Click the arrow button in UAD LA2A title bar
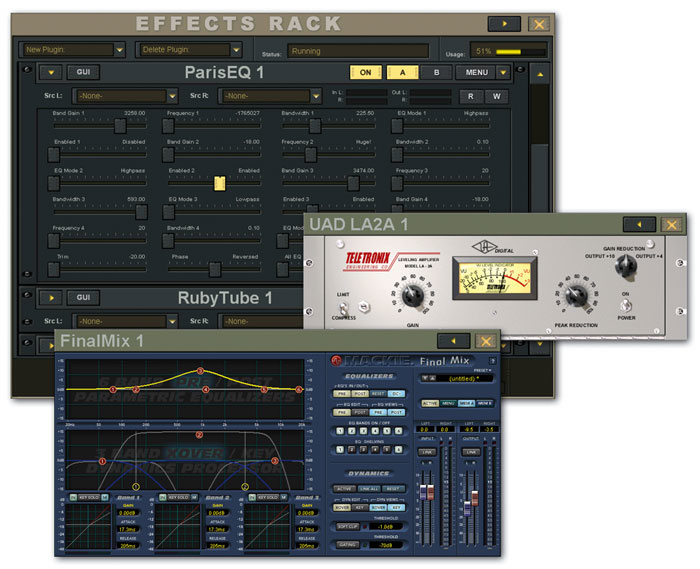 (639, 224)
